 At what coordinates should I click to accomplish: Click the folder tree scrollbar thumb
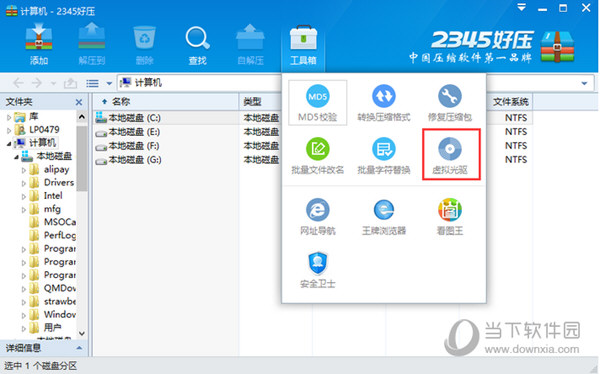[x=82, y=158]
